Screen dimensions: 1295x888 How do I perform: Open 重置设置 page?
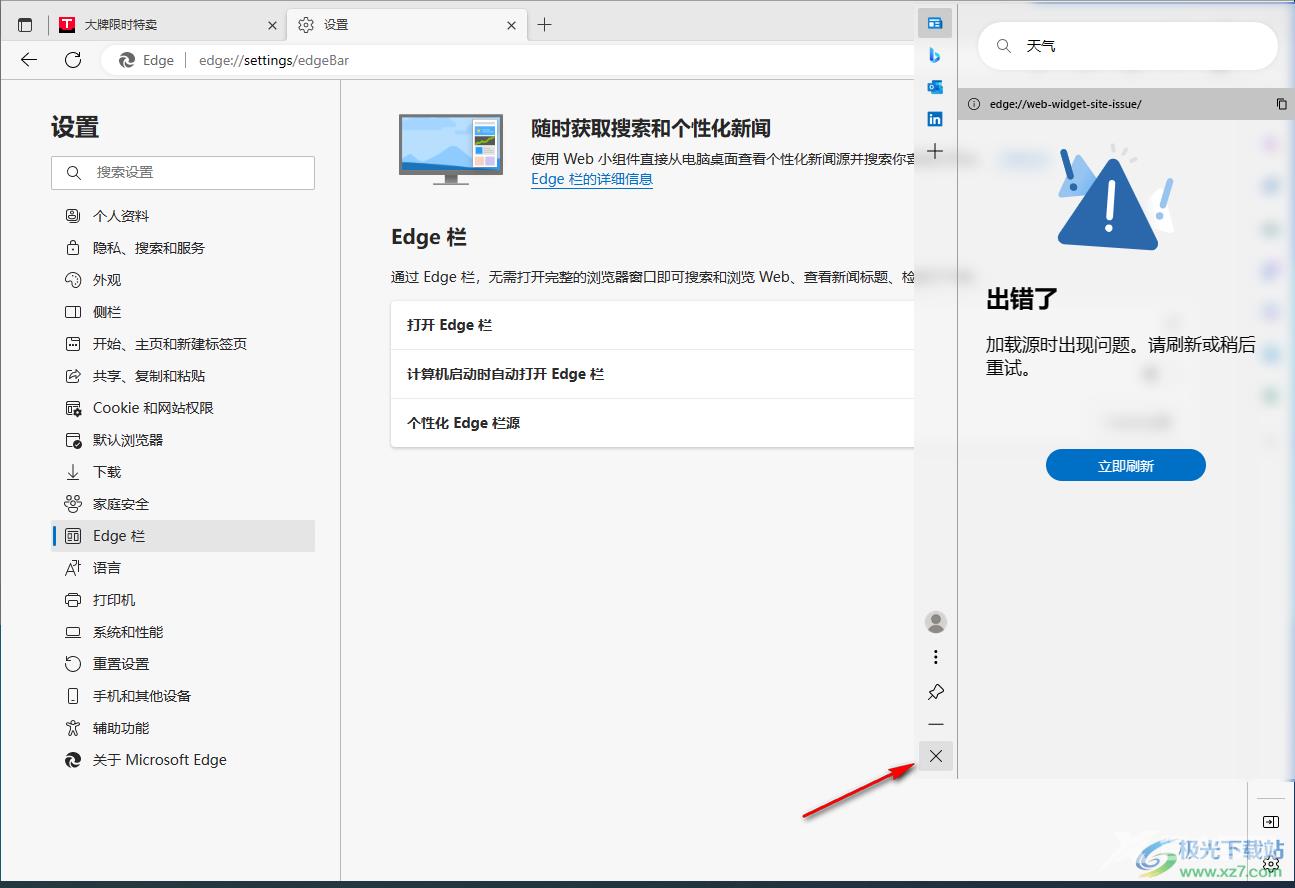click(183, 664)
